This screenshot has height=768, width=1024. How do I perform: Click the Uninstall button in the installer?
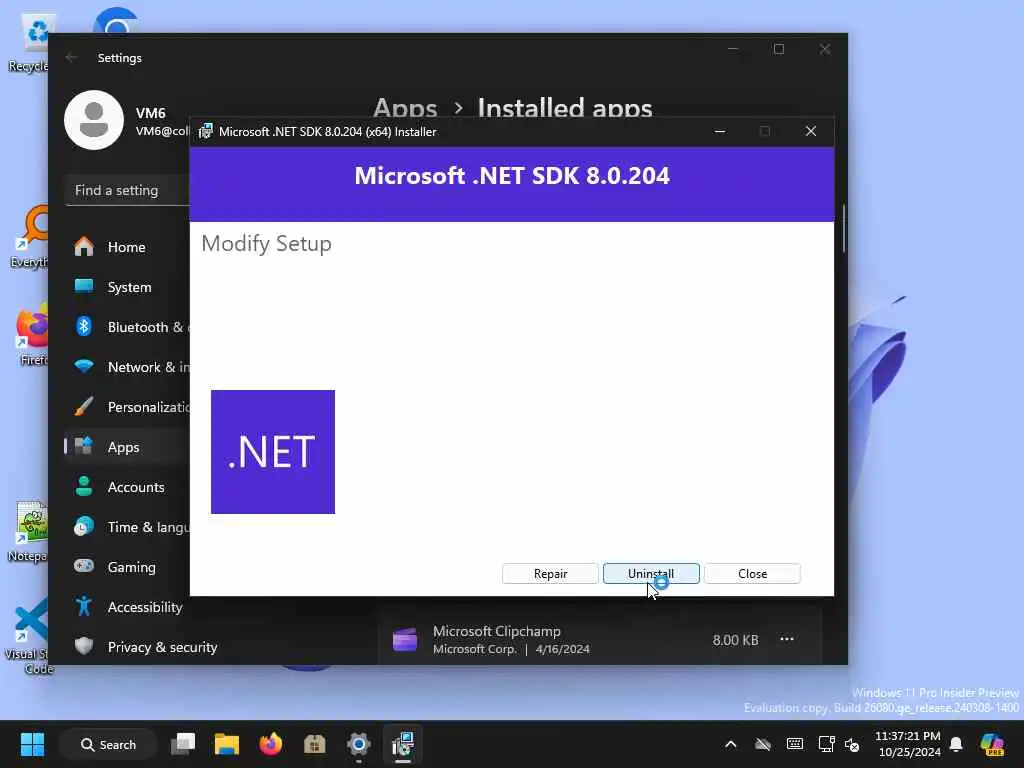click(x=651, y=573)
